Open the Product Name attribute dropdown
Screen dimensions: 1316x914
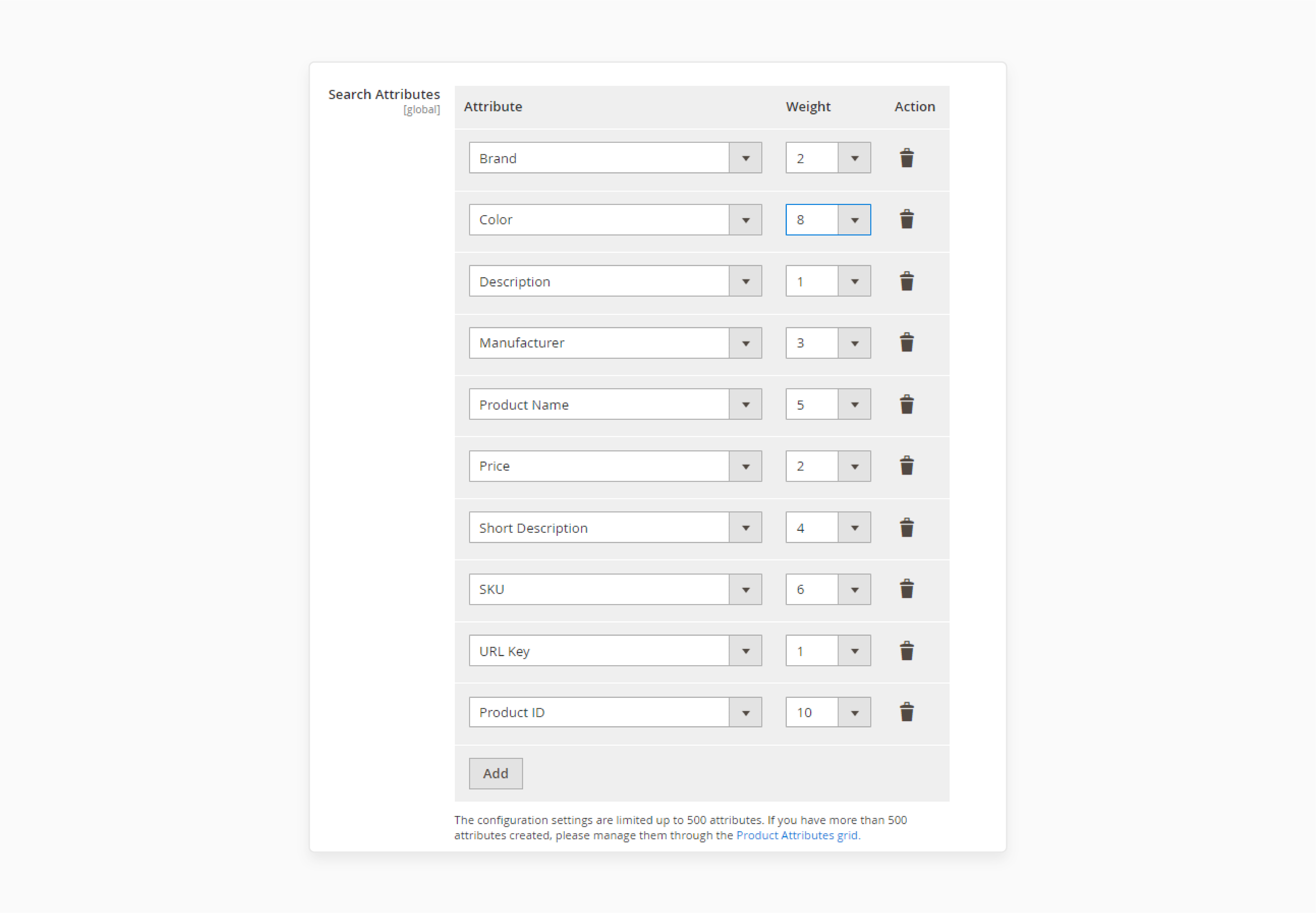(x=615, y=404)
